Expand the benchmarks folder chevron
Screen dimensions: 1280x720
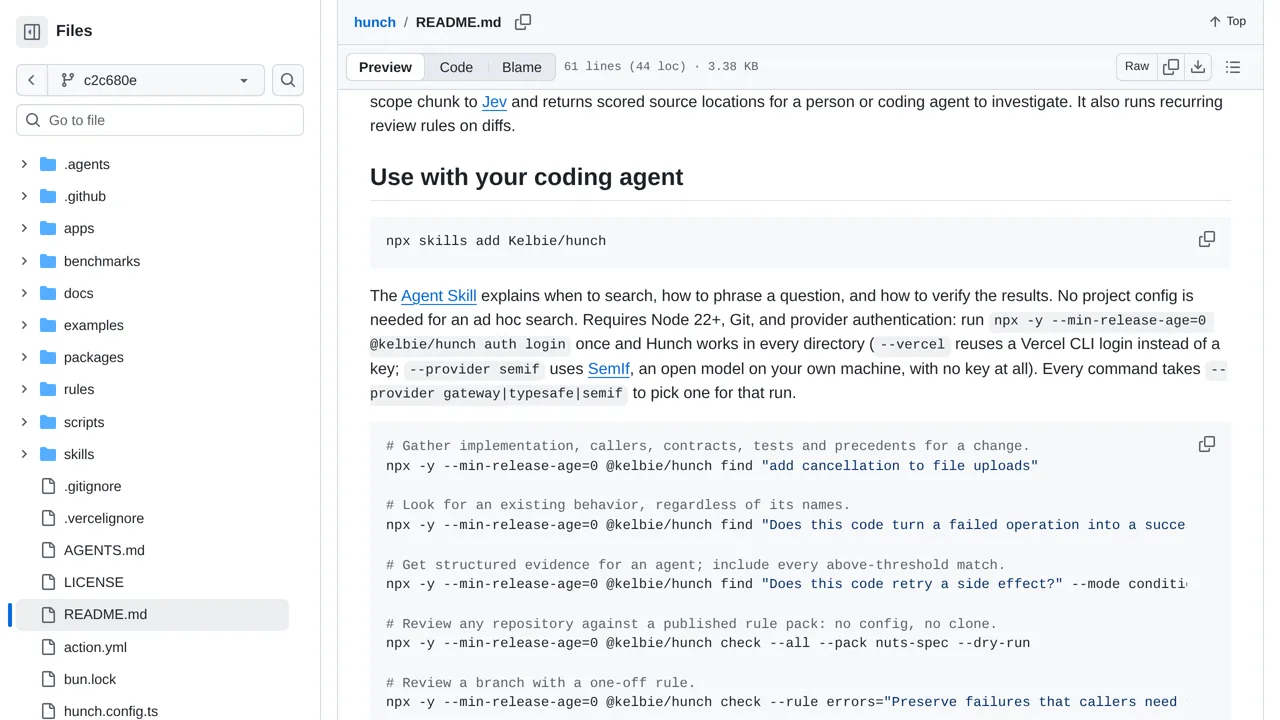click(24, 261)
